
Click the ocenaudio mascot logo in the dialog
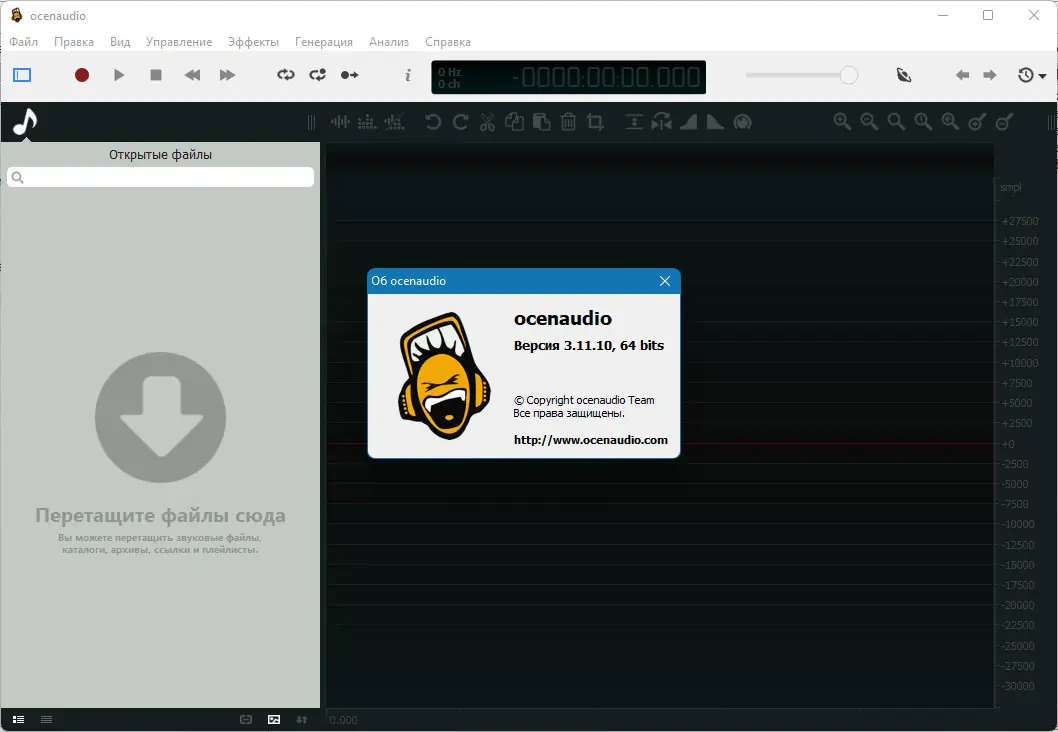click(x=444, y=376)
